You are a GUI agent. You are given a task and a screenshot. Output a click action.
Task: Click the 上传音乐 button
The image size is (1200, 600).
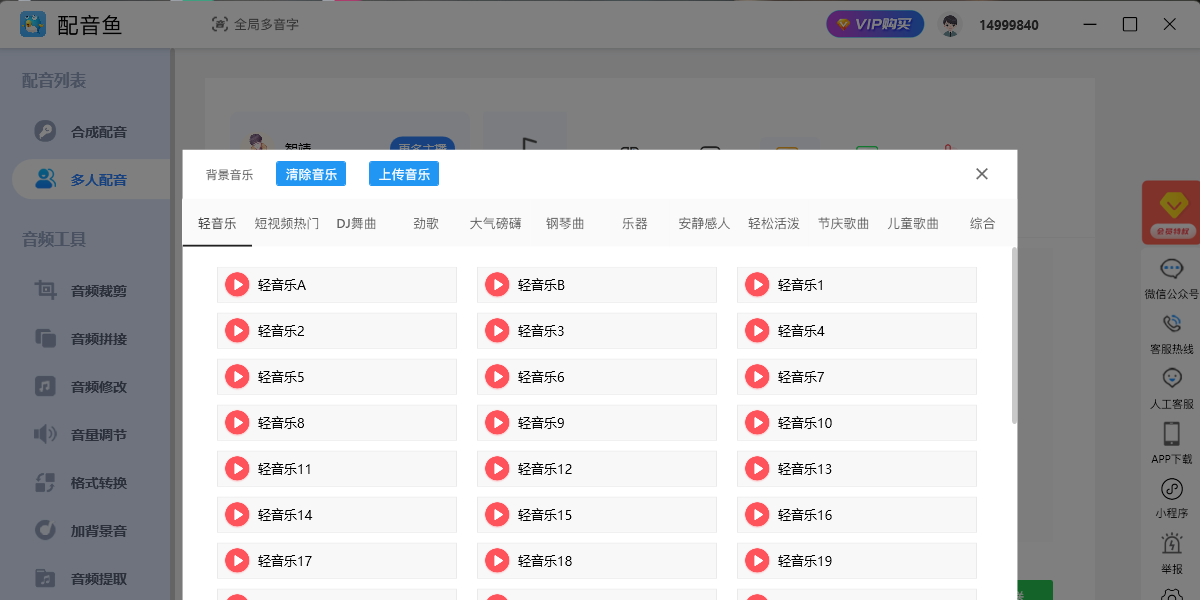pyautogui.click(x=404, y=174)
